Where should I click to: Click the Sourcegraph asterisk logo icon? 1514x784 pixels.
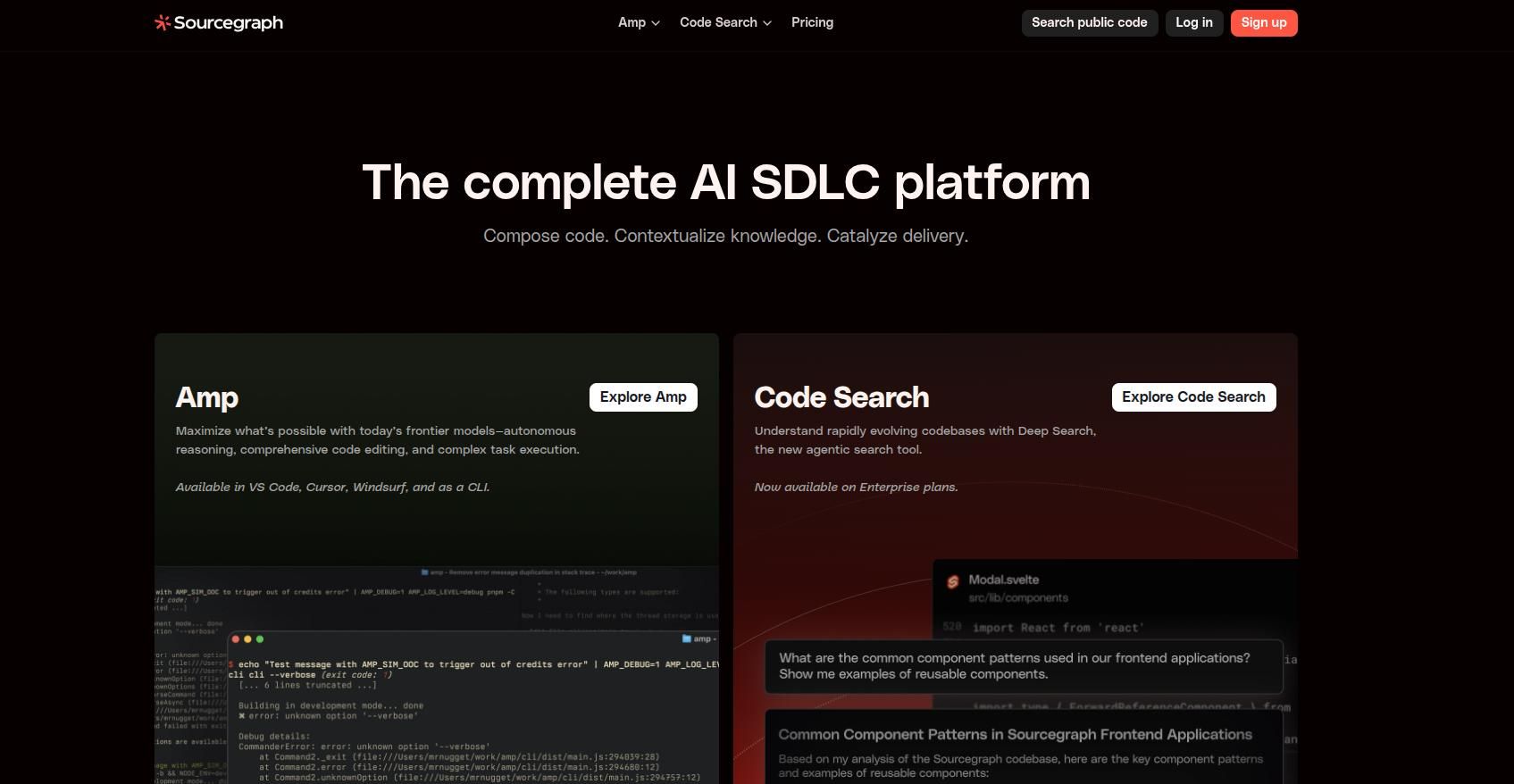click(x=163, y=23)
